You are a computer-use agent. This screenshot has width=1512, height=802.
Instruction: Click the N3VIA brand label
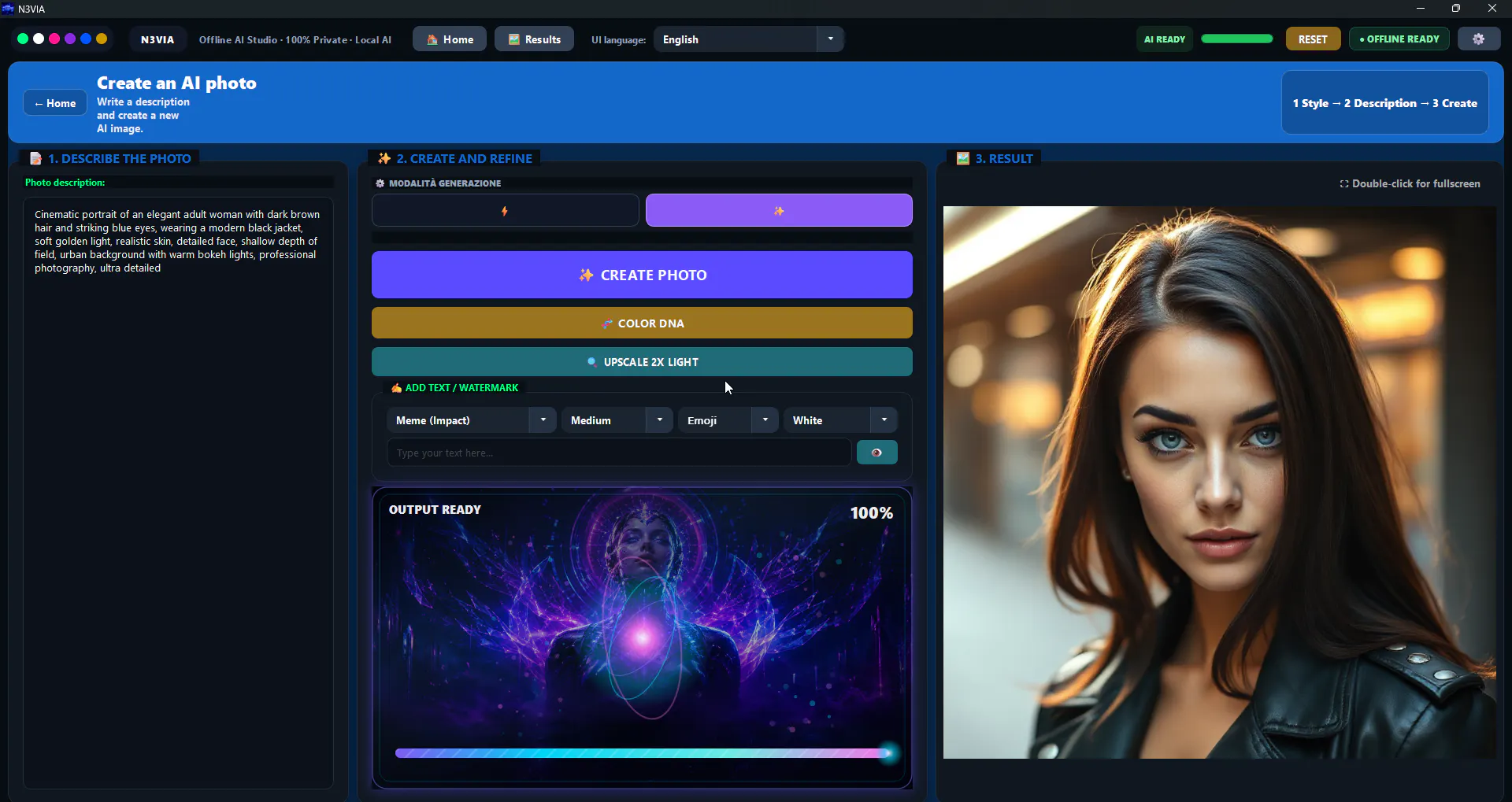tap(157, 39)
